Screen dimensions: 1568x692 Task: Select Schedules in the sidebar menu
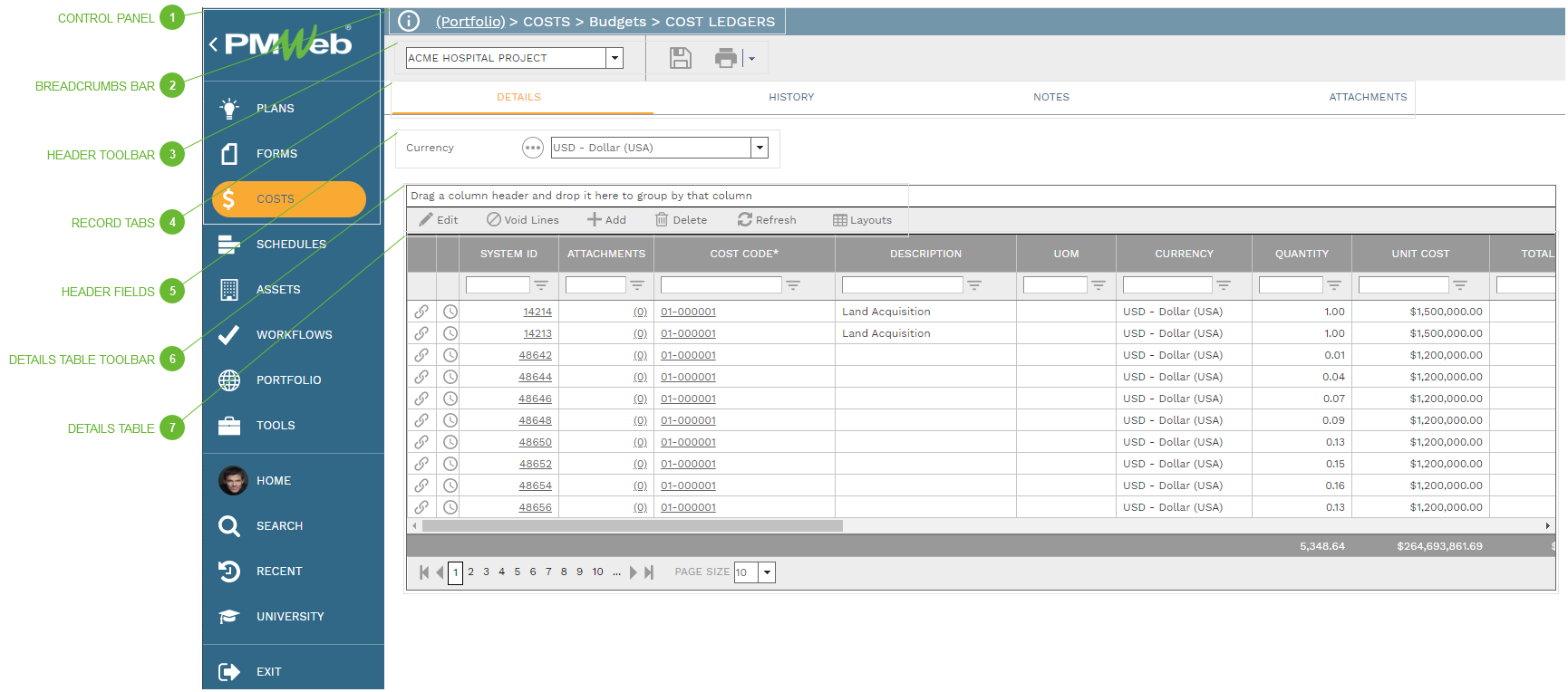pyautogui.click(x=290, y=245)
